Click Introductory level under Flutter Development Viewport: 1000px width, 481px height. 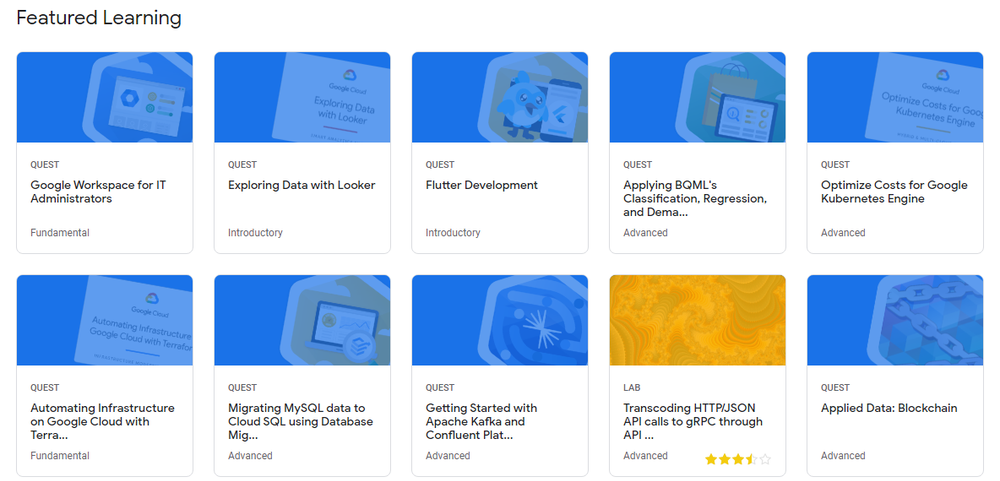tap(453, 233)
